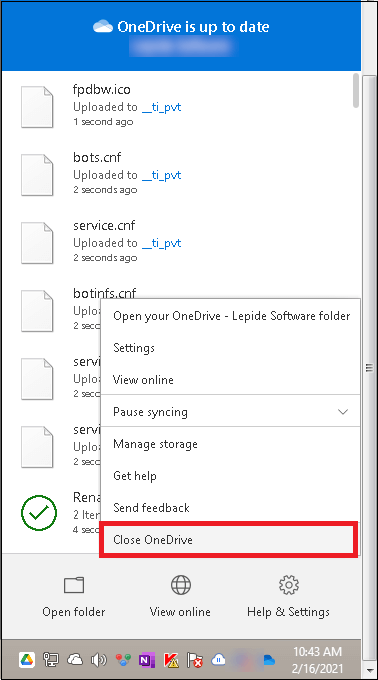Click the Open folder label

click(x=74, y=612)
